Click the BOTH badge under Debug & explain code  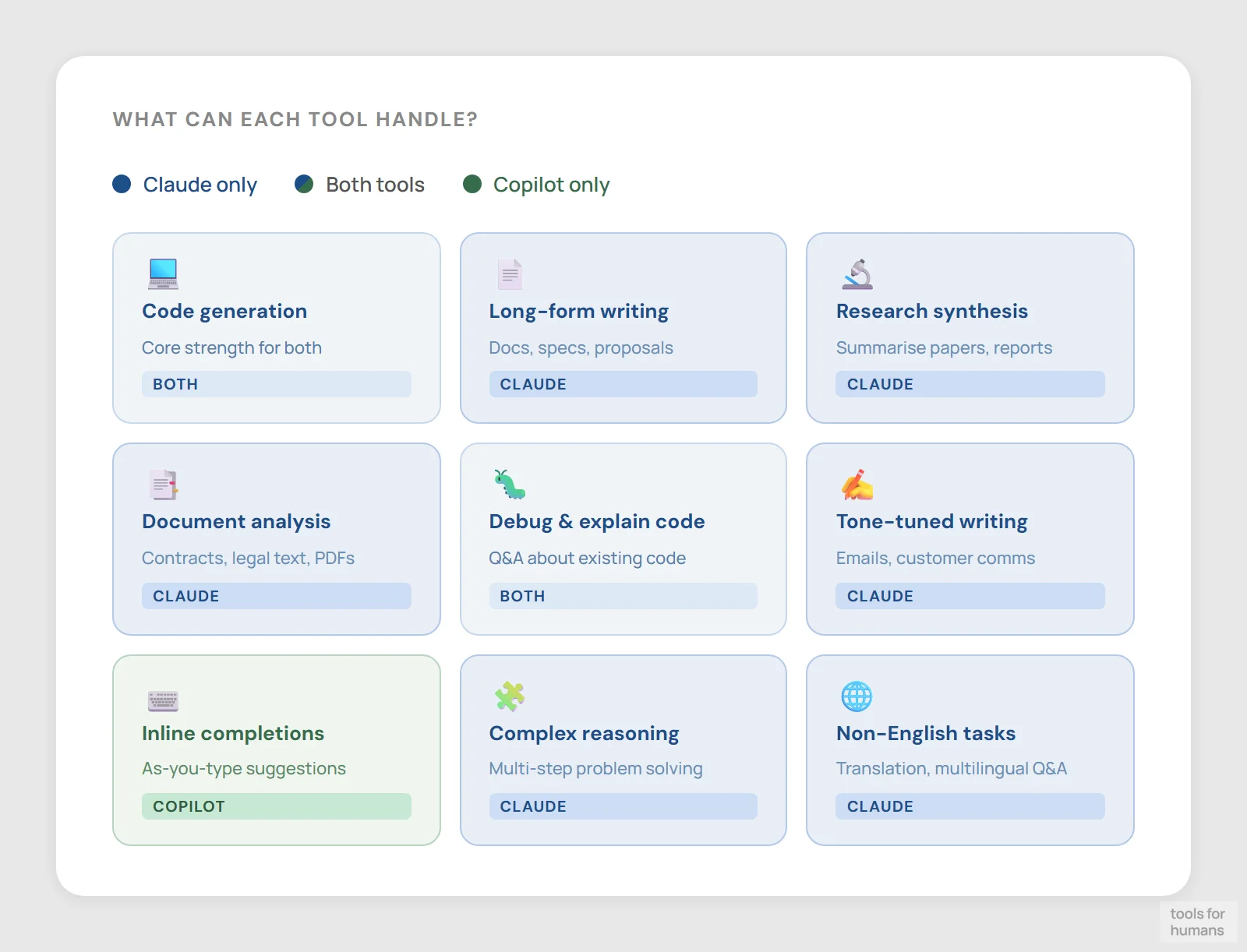[623, 596]
